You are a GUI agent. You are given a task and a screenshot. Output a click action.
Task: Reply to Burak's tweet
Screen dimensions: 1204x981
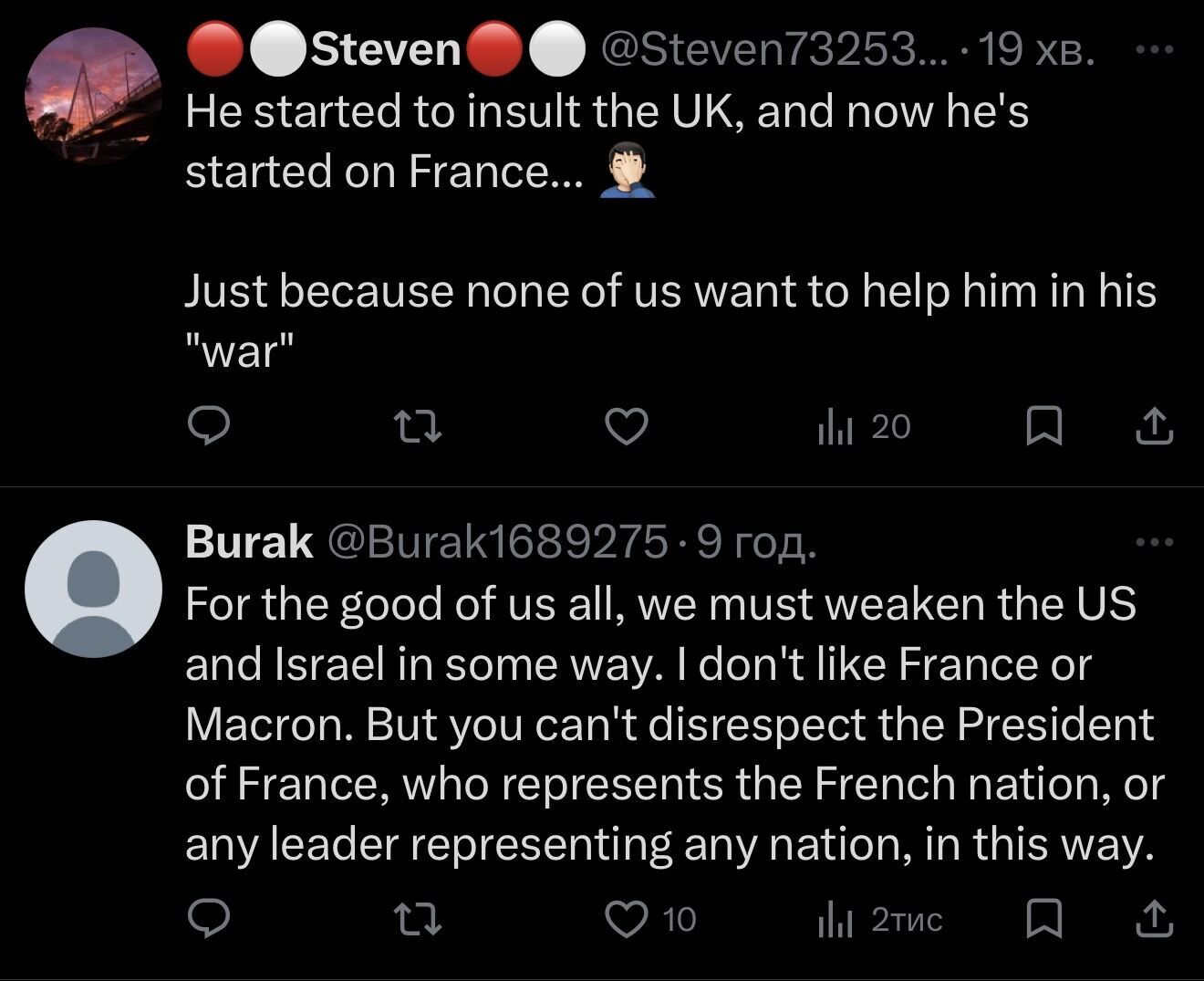(208, 919)
